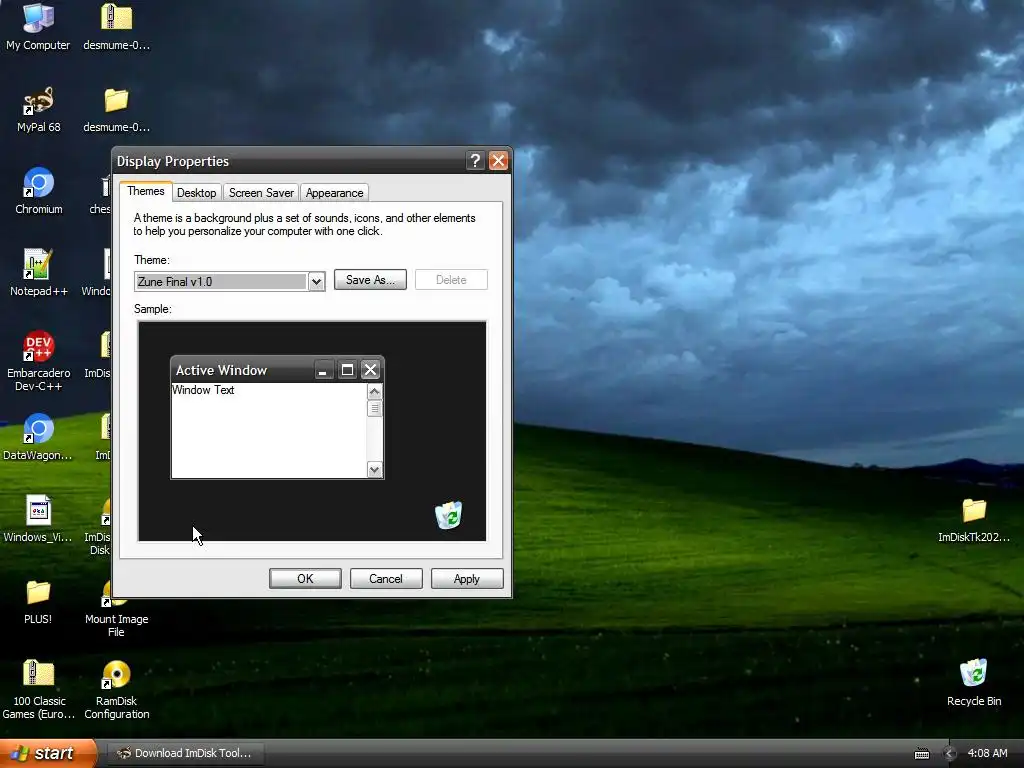Select the Chromium desktop shortcut

tap(39, 191)
